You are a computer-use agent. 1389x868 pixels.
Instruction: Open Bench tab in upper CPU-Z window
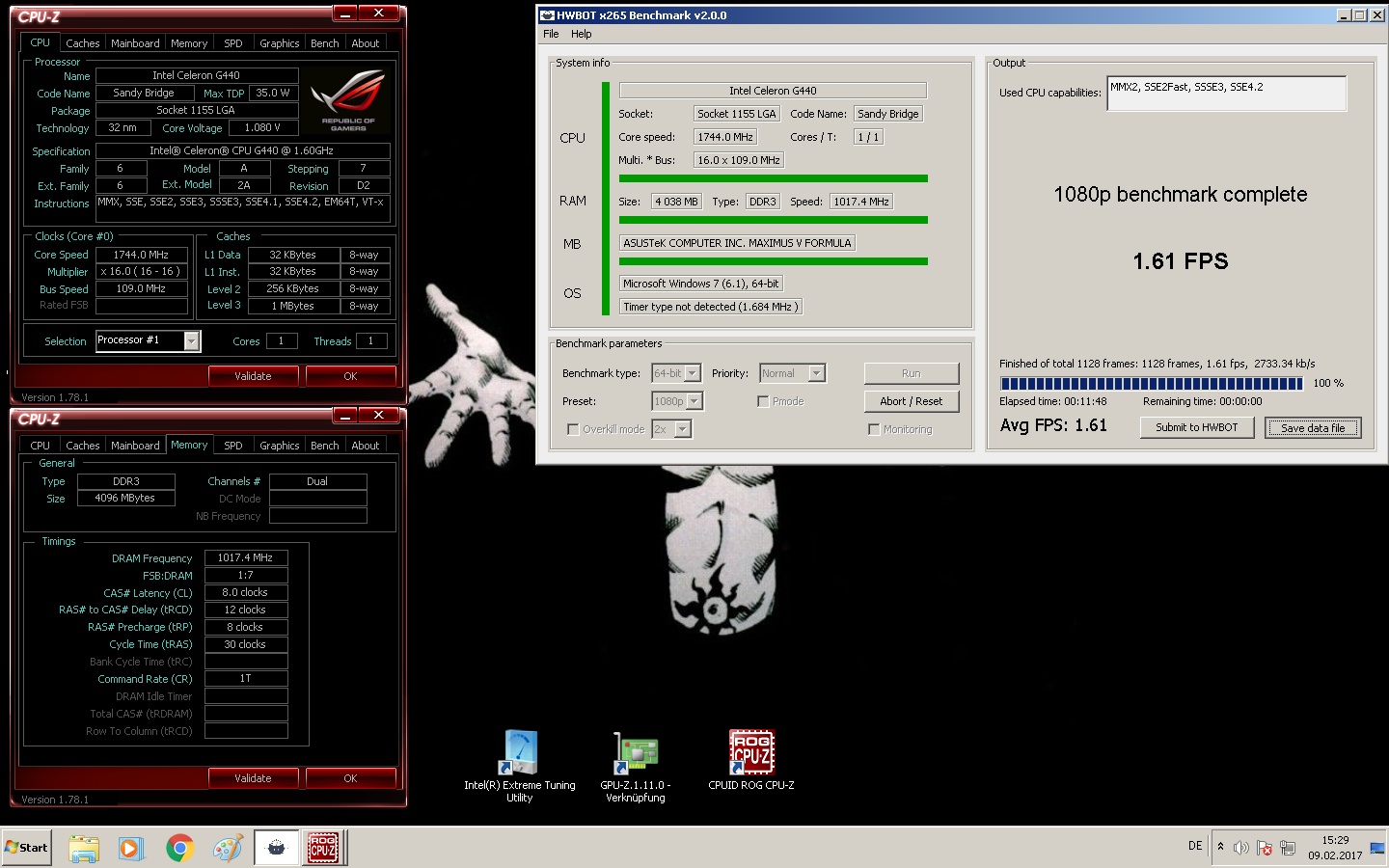324,43
